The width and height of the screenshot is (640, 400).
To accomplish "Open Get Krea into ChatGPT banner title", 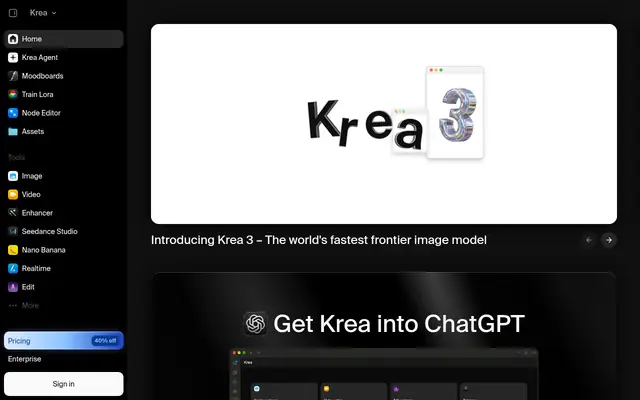I will coord(399,324).
